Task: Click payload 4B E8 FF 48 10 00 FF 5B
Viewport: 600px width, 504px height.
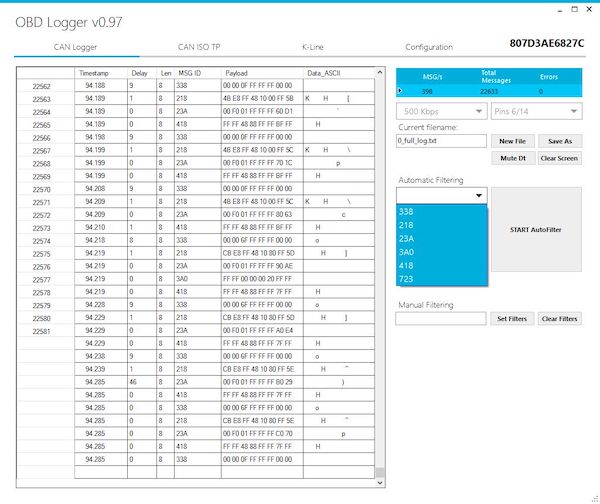Action: pos(262,98)
